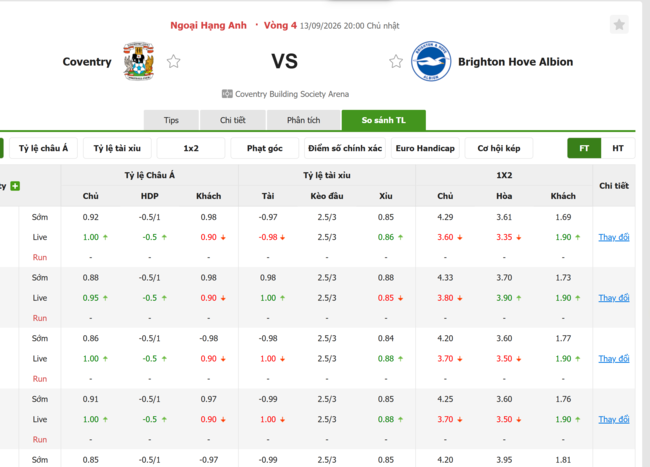Click the Kèo đầu column header
Viewport: 650px width, 467px height.
[x=327, y=196]
